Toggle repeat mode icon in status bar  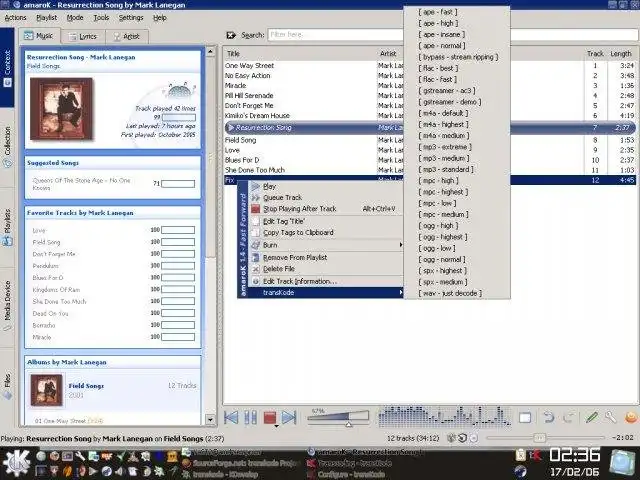pyautogui.click(x=462, y=438)
